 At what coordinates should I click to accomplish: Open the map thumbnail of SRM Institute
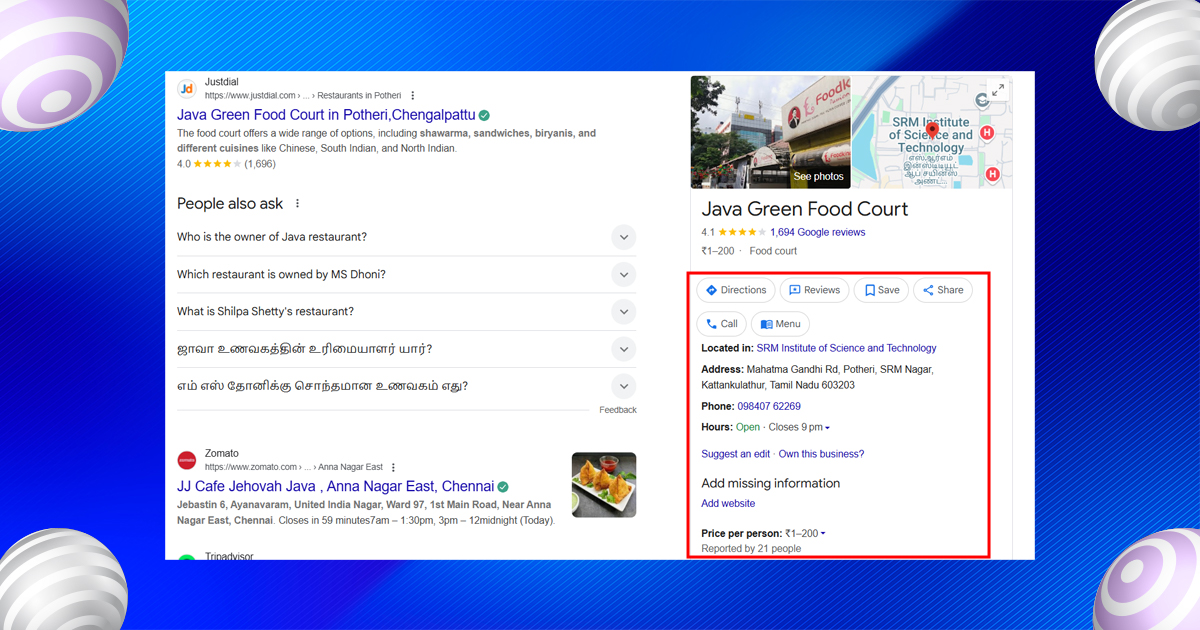click(932, 132)
